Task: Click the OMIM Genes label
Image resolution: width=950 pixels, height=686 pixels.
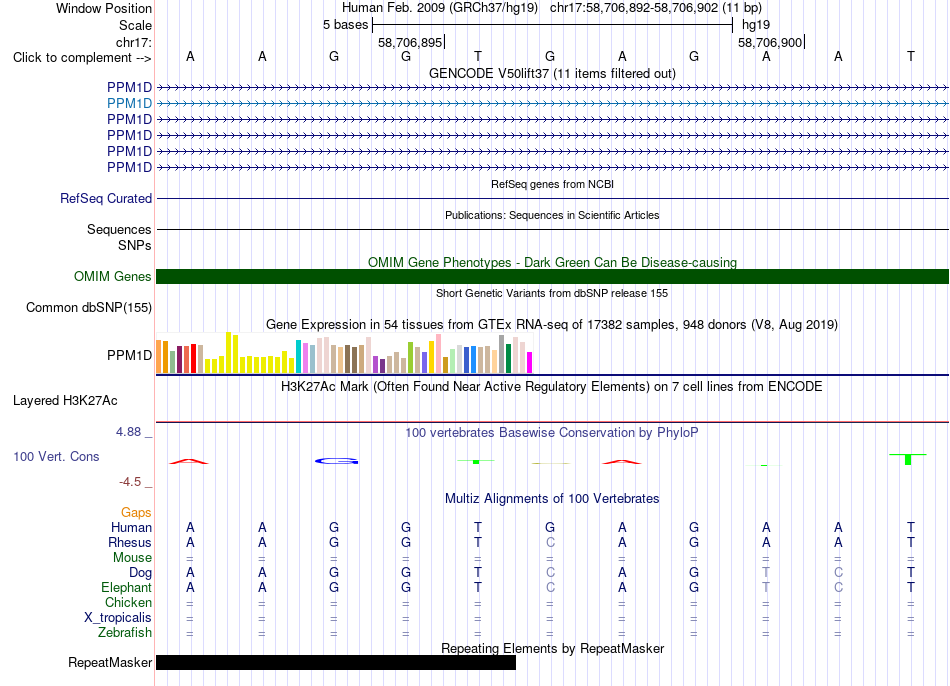Action: coord(113,276)
